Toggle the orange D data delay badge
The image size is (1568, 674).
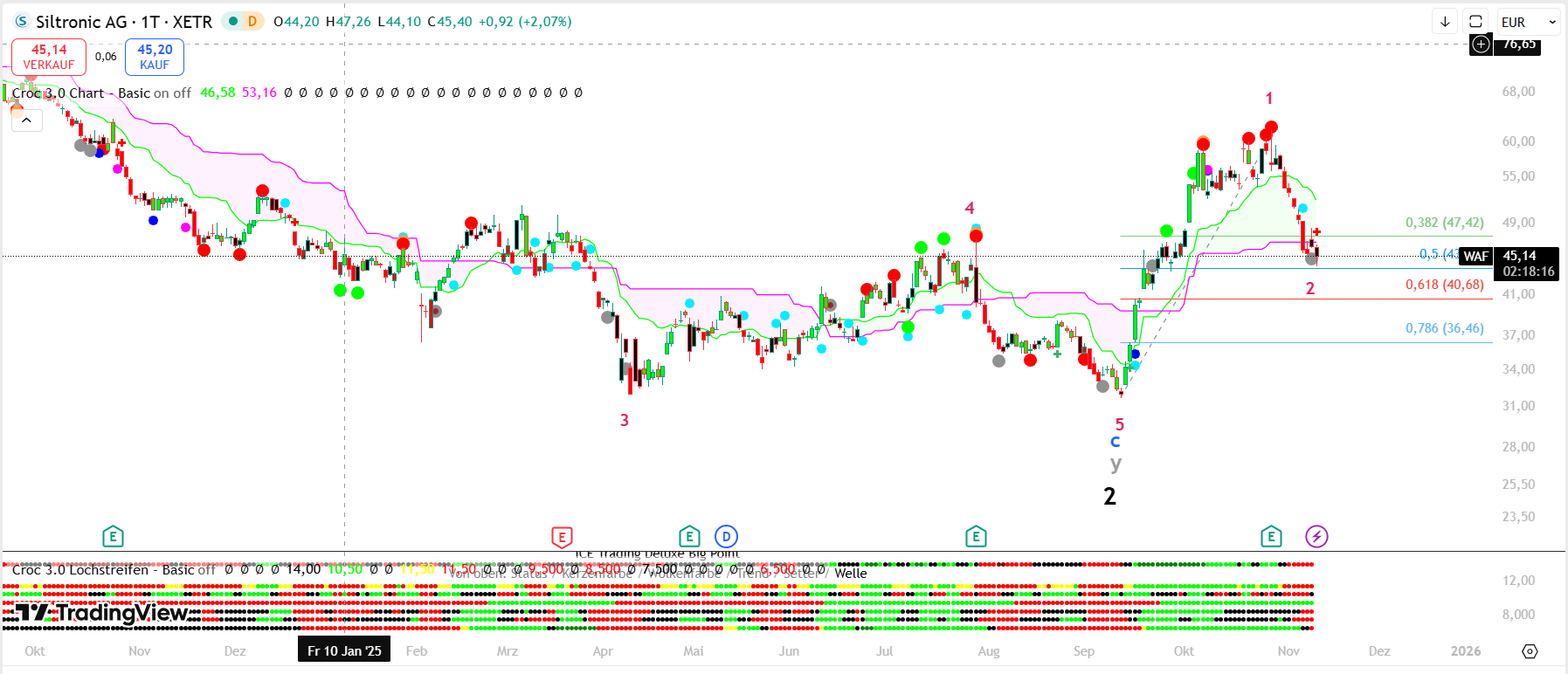(x=252, y=21)
